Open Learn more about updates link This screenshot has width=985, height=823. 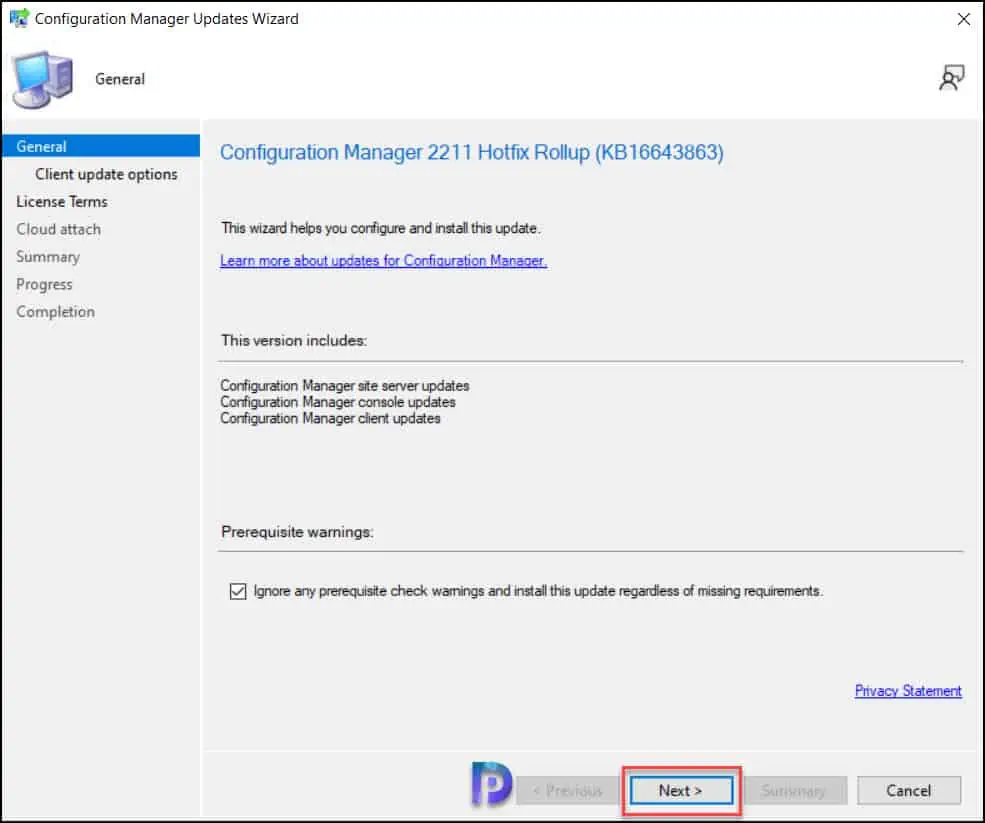pyautogui.click(x=383, y=261)
